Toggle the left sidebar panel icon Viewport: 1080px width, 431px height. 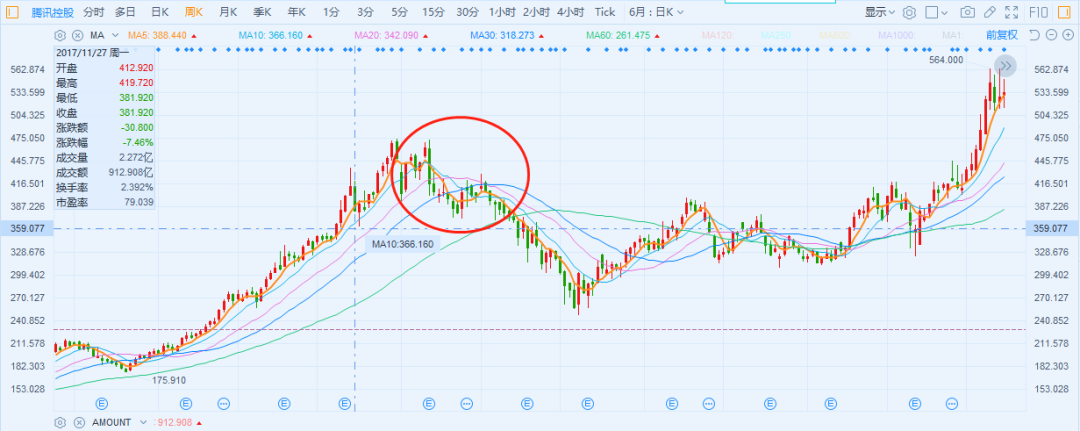[12, 12]
